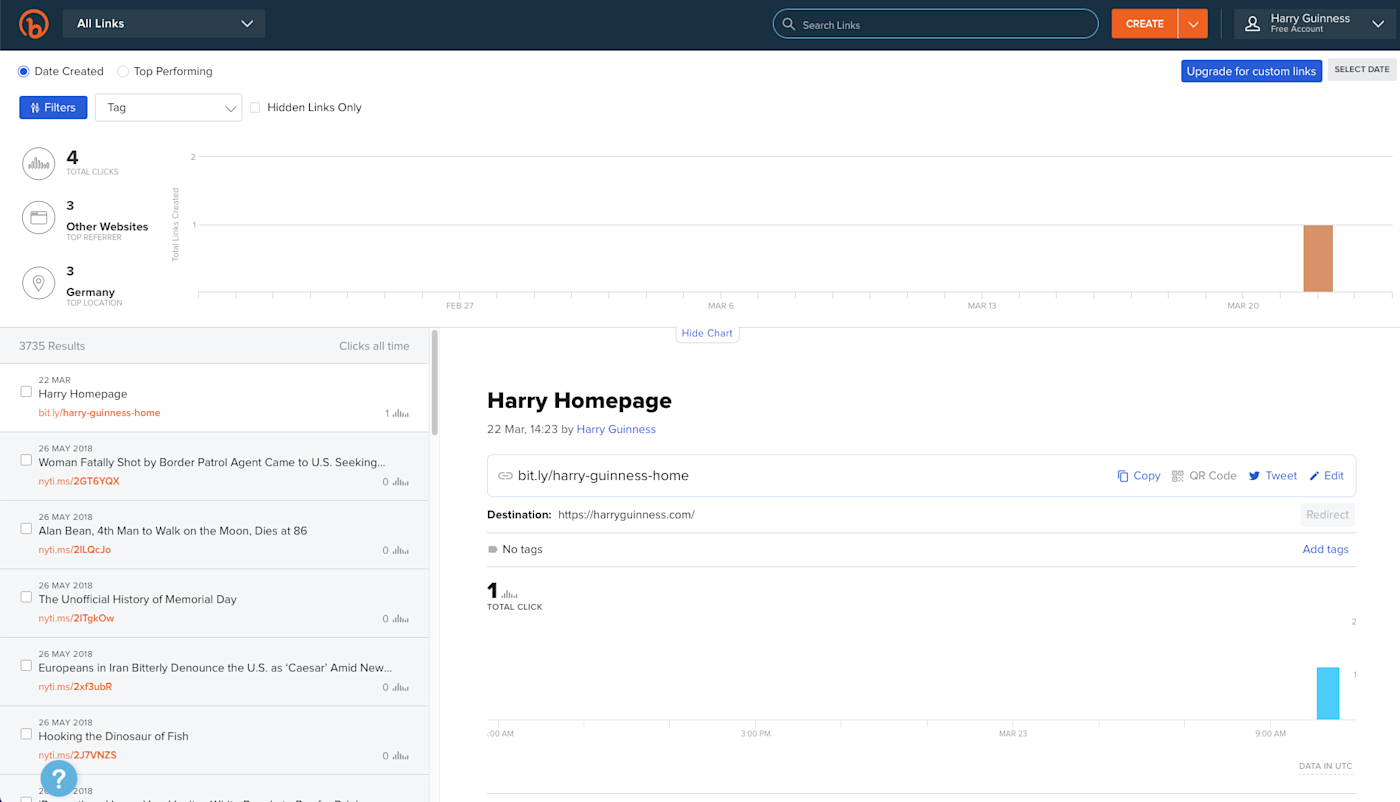
Task: Open the arrow dropdown beside CREATE
Action: coord(1193,24)
